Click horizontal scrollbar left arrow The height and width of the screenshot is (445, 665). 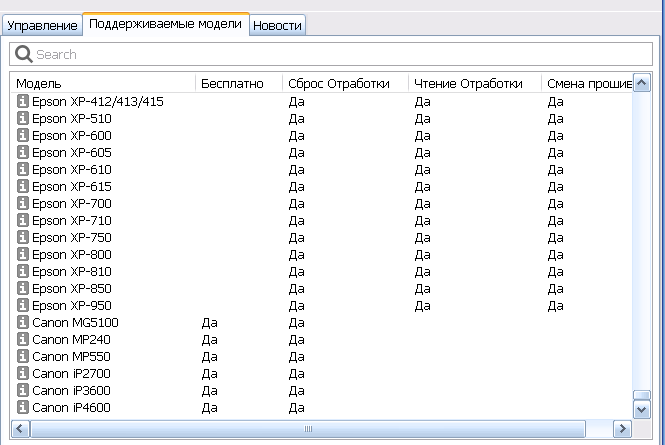point(20,429)
